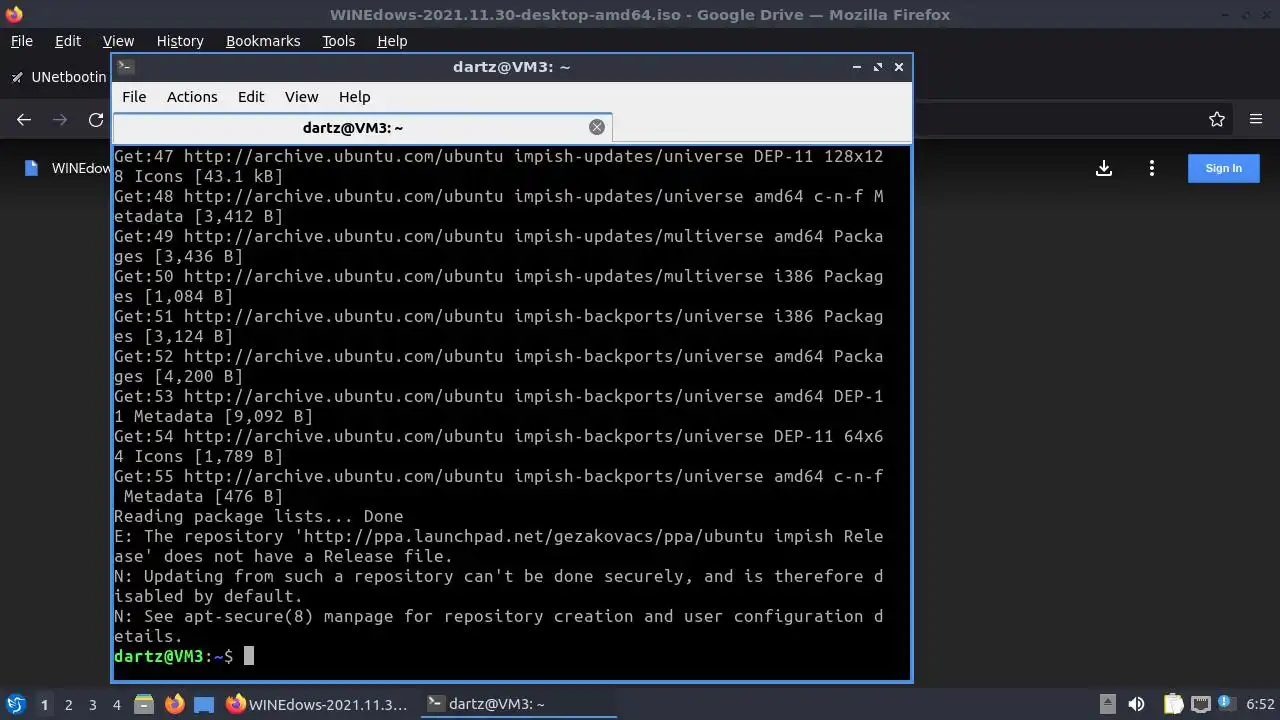This screenshot has width=1280, height=720.
Task: Open the terminal Help menu
Action: [x=355, y=97]
